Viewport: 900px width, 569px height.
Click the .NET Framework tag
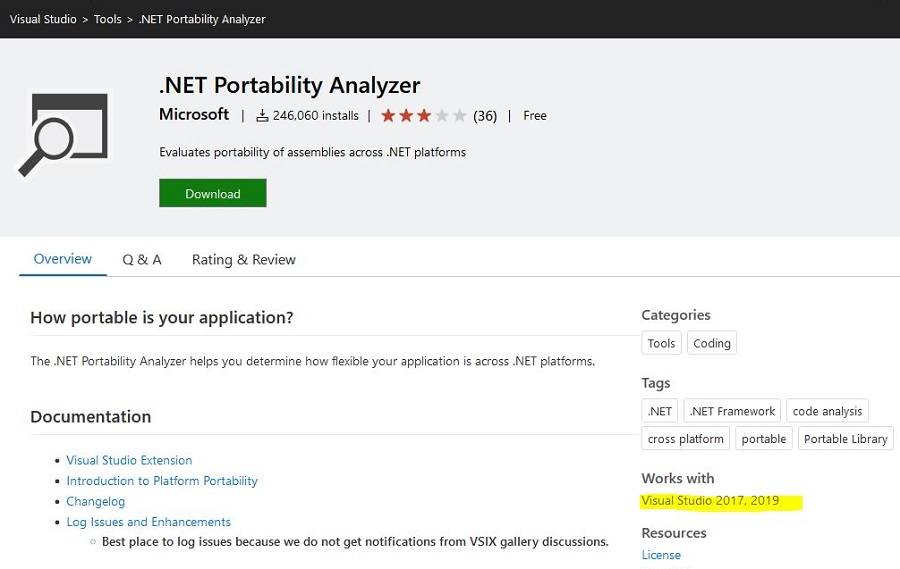(x=732, y=411)
